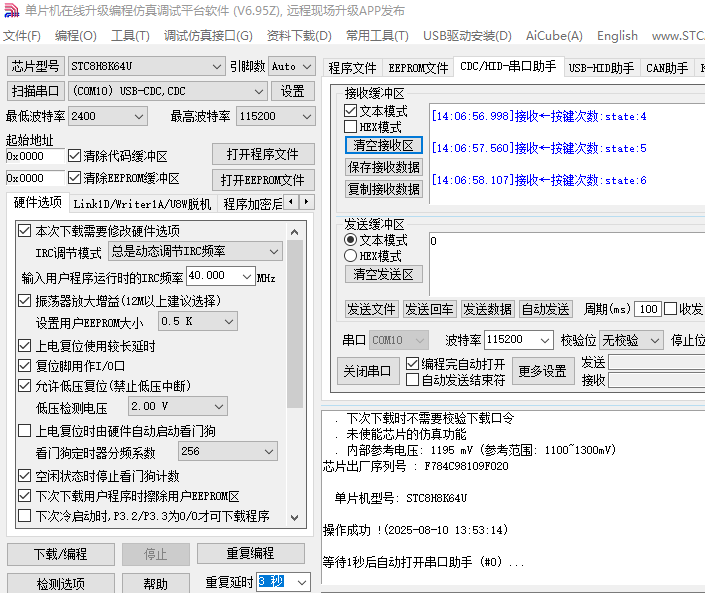Toggle 清除代码缓冲区 checkbox
The width and height of the screenshot is (705, 593).
(74, 156)
